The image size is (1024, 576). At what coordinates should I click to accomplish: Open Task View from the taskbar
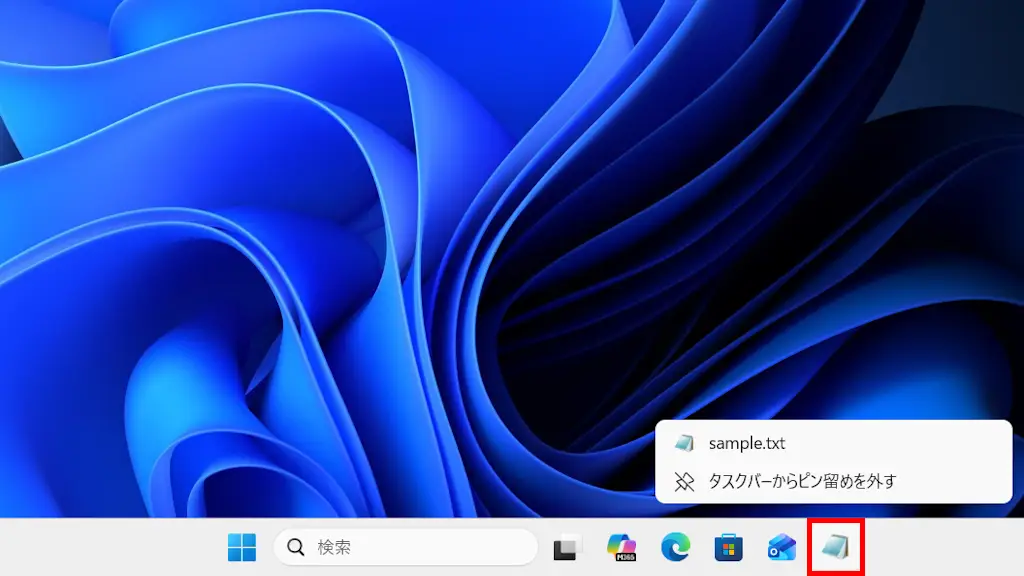[x=567, y=548]
